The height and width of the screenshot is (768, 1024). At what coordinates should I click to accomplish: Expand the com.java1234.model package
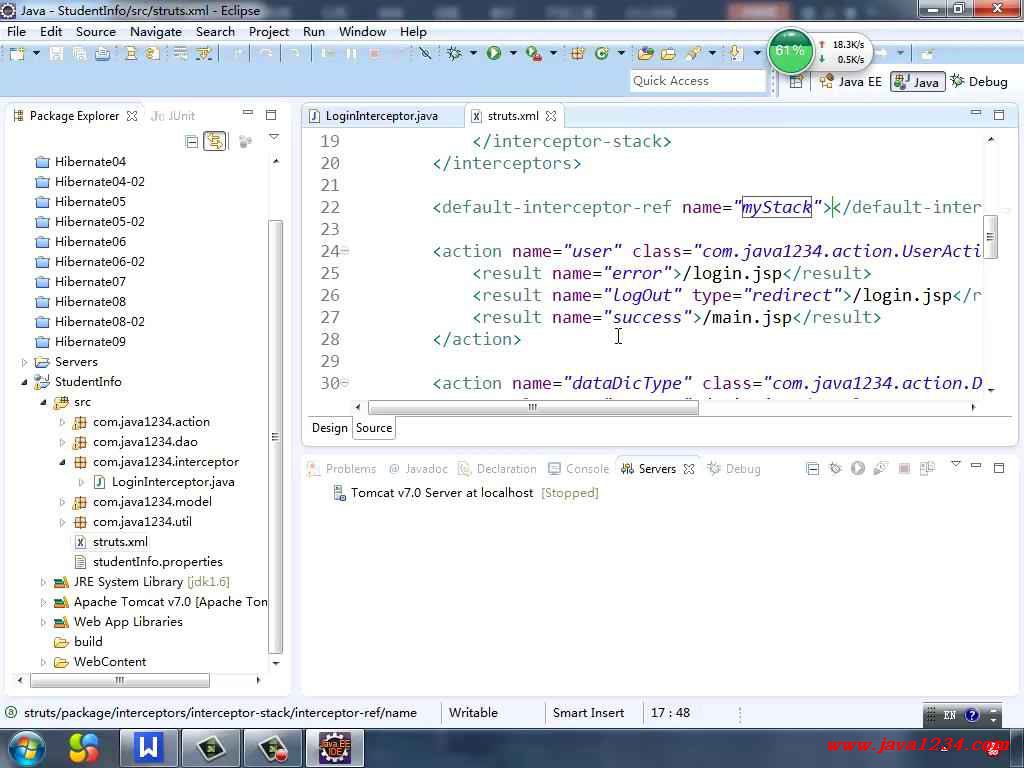pyautogui.click(x=62, y=502)
